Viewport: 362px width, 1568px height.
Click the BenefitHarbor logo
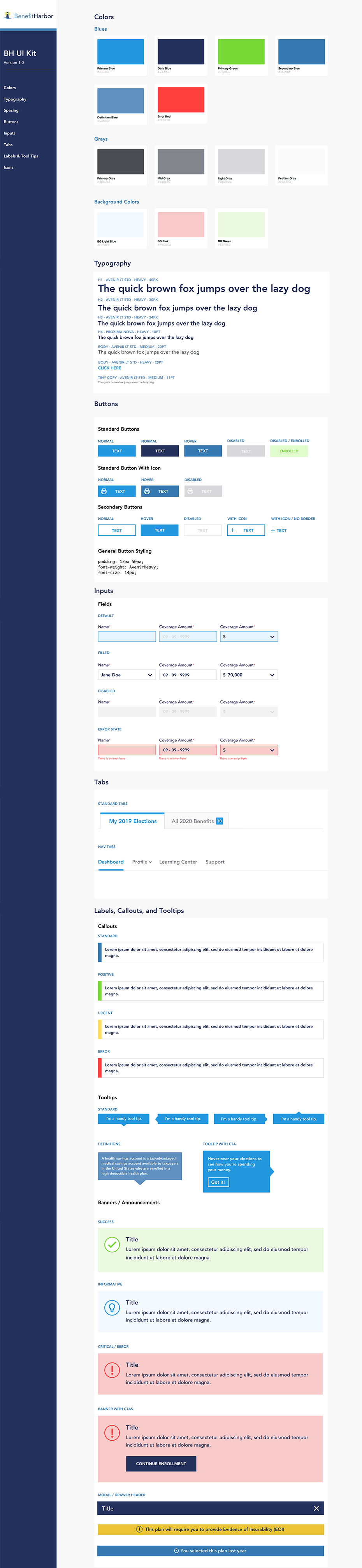28,16
